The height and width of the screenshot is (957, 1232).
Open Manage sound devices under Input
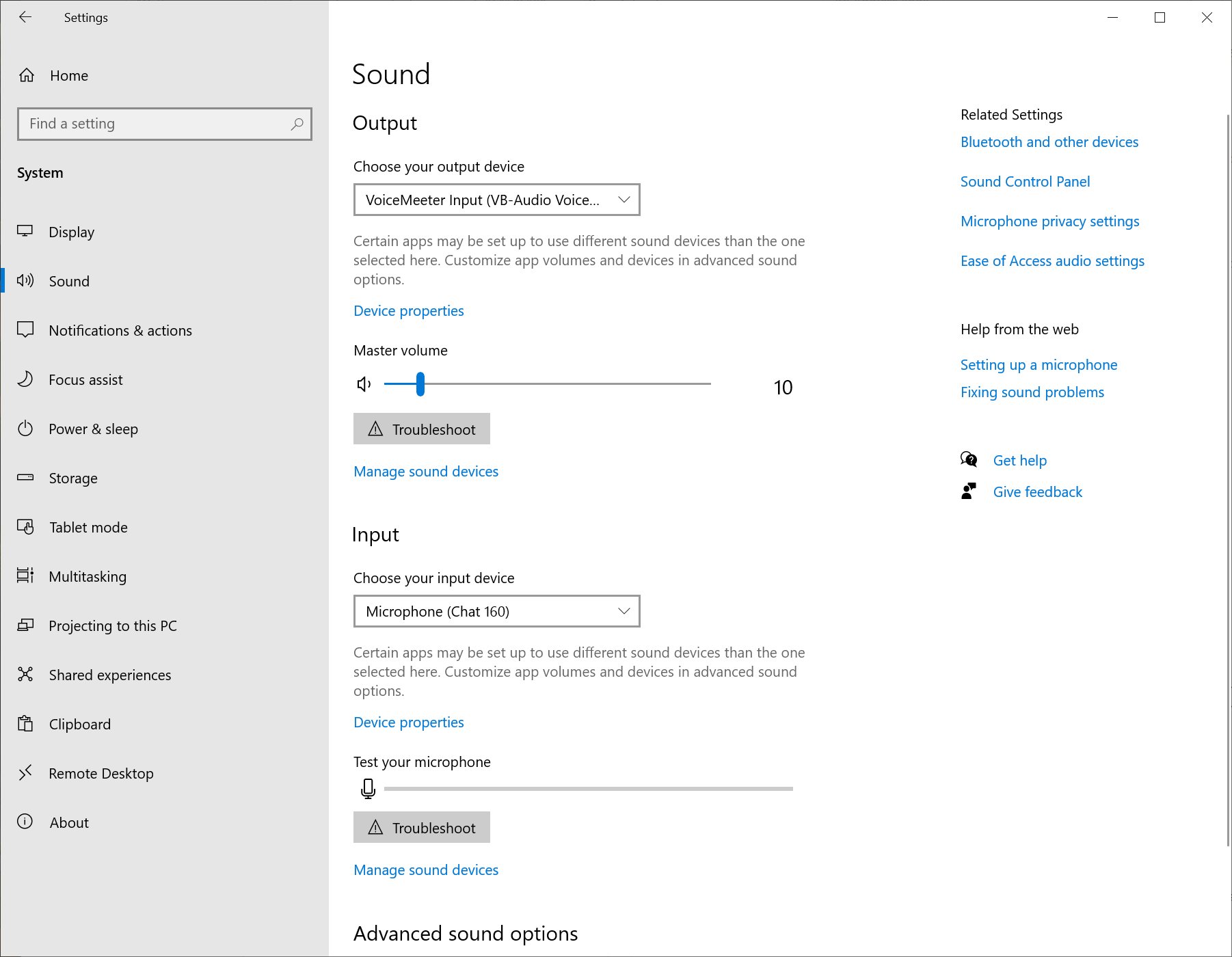click(426, 870)
